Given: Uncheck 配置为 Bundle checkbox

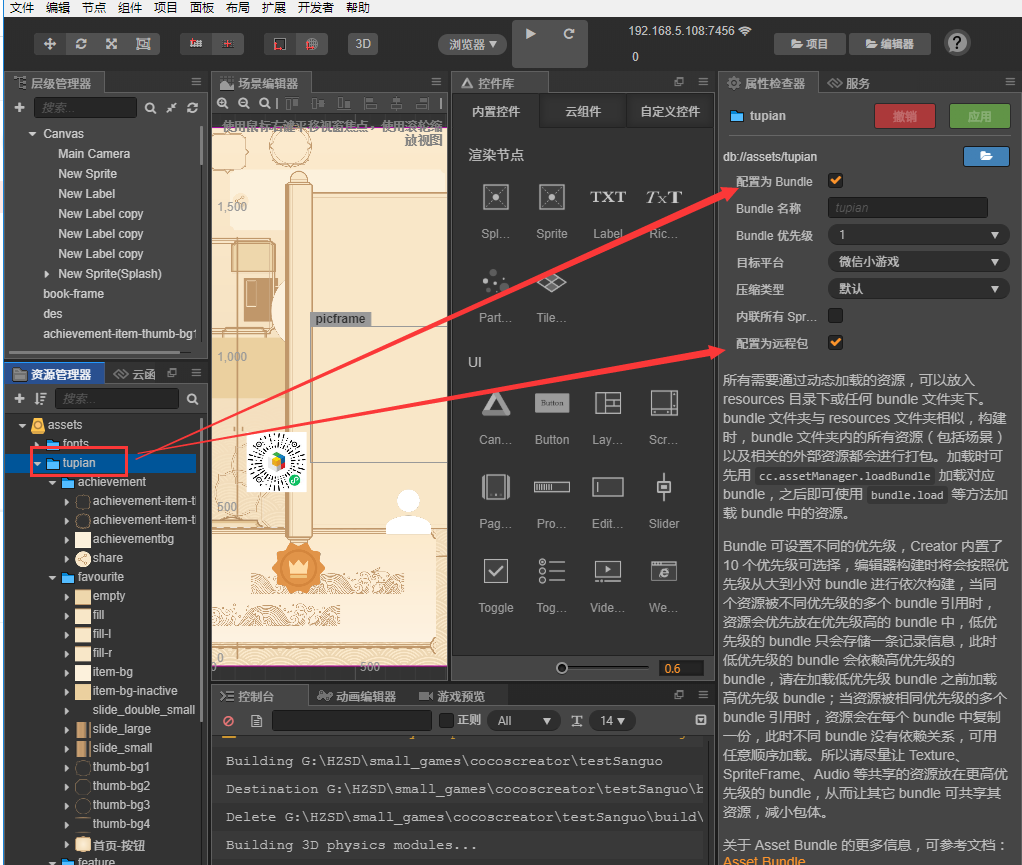Looking at the screenshot, I should pyautogui.click(x=835, y=181).
